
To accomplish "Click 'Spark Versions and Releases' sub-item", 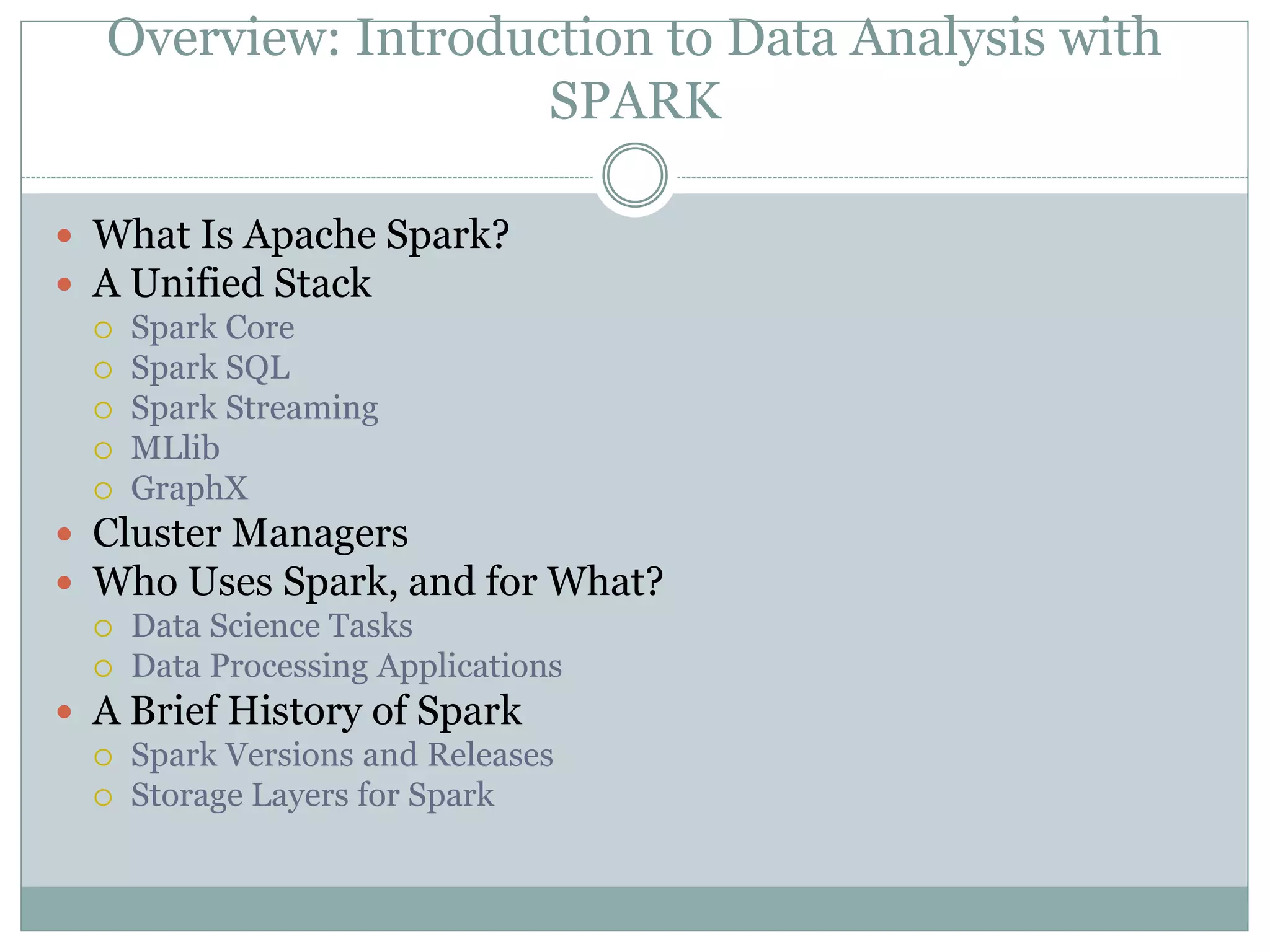I will click(342, 755).
